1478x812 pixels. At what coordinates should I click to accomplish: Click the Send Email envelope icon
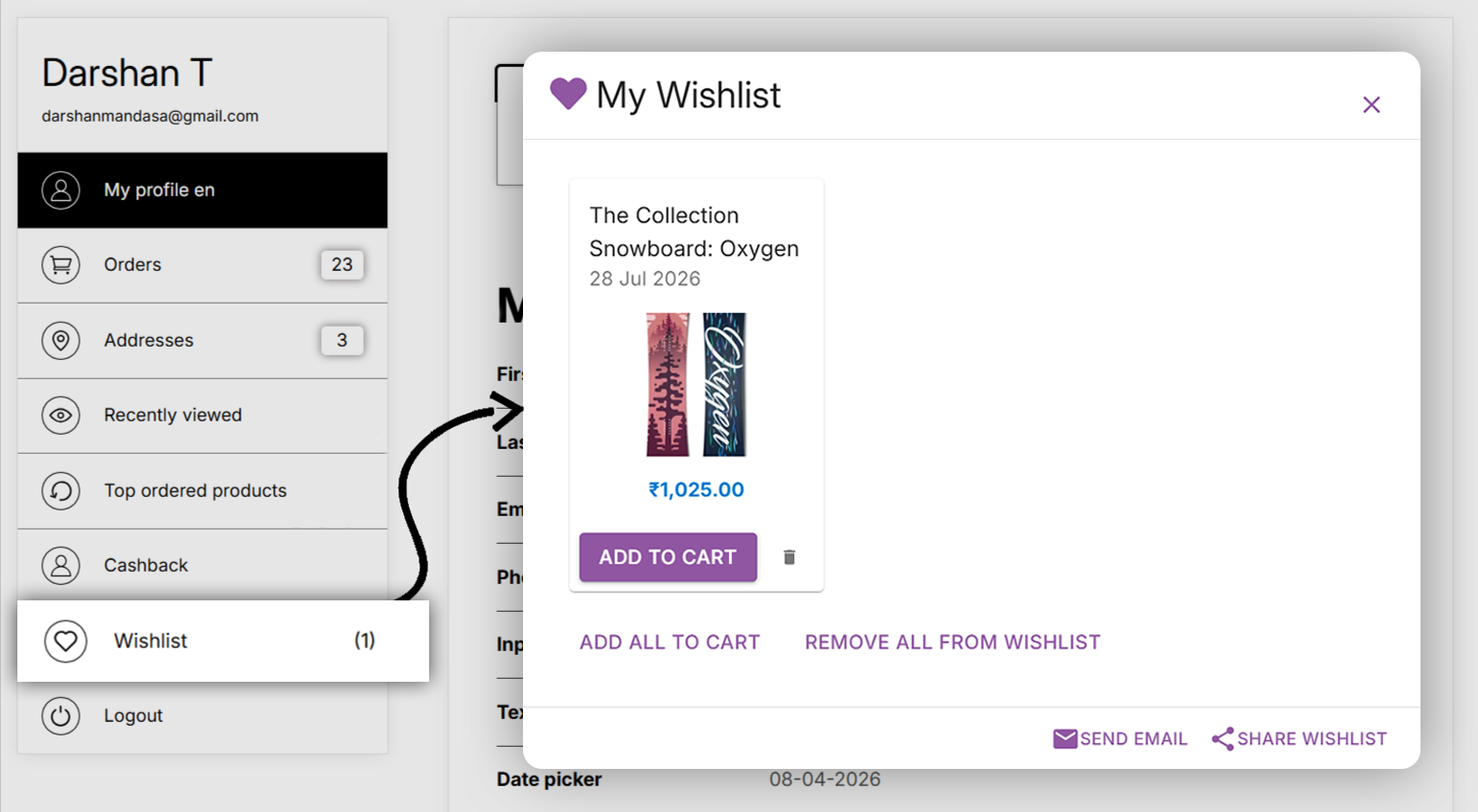tap(1065, 738)
